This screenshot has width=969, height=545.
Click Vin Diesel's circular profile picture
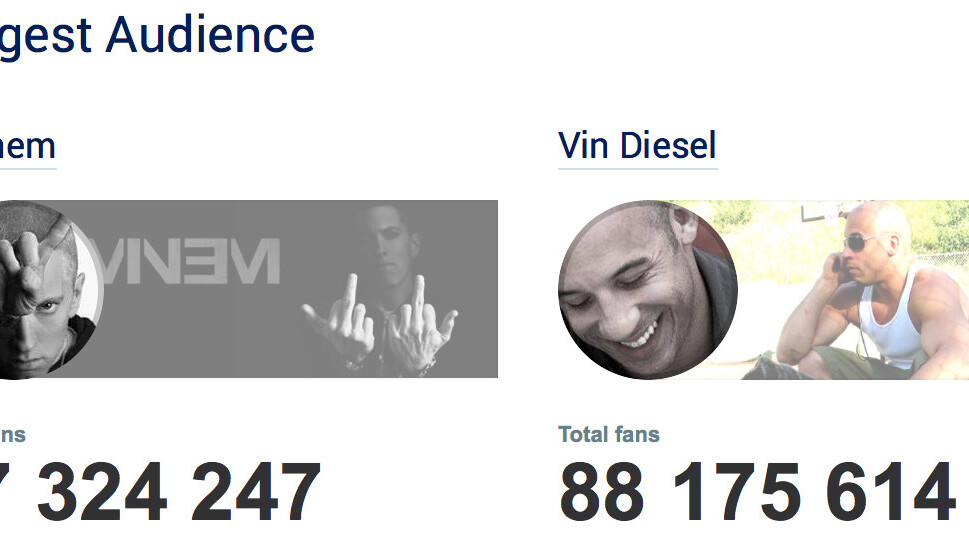click(x=647, y=290)
